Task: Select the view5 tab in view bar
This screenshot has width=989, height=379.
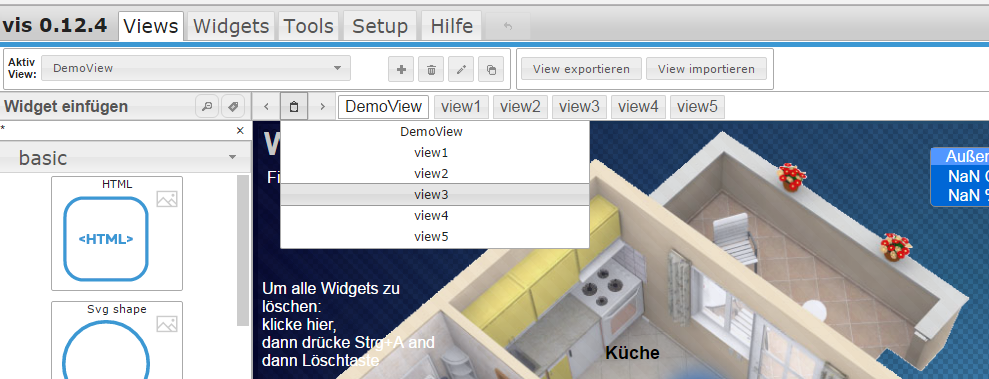Action: [x=698, y=107]
